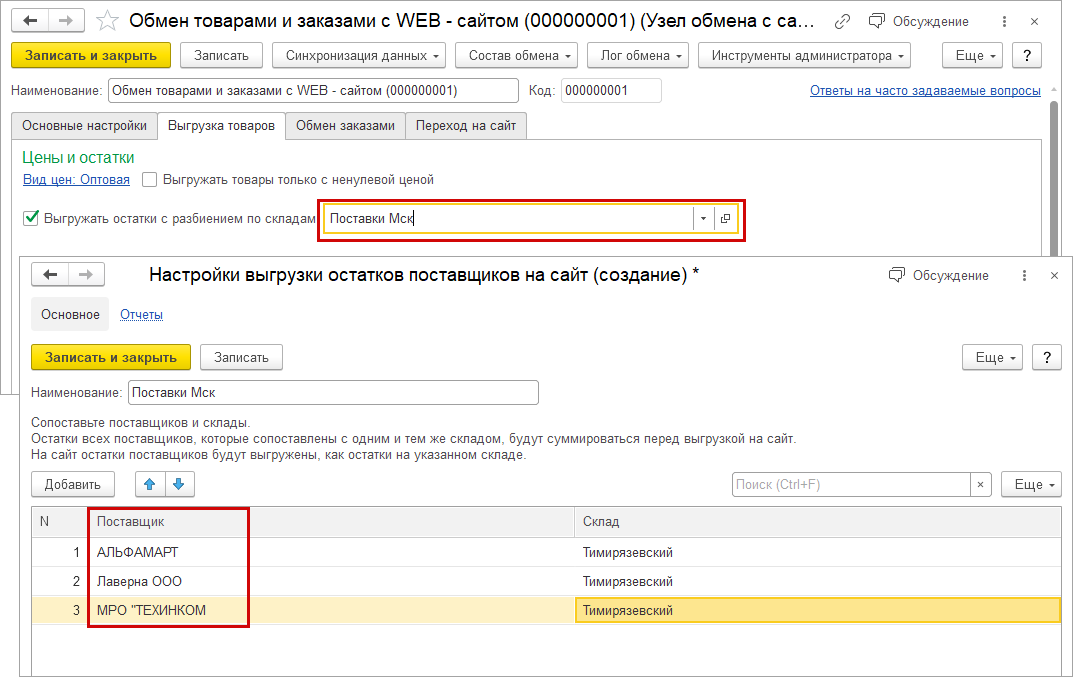The height and width of the screenshot is (677, 1073).
Task: Go forward in the exchange node window
Action: (x=66, y=21)
